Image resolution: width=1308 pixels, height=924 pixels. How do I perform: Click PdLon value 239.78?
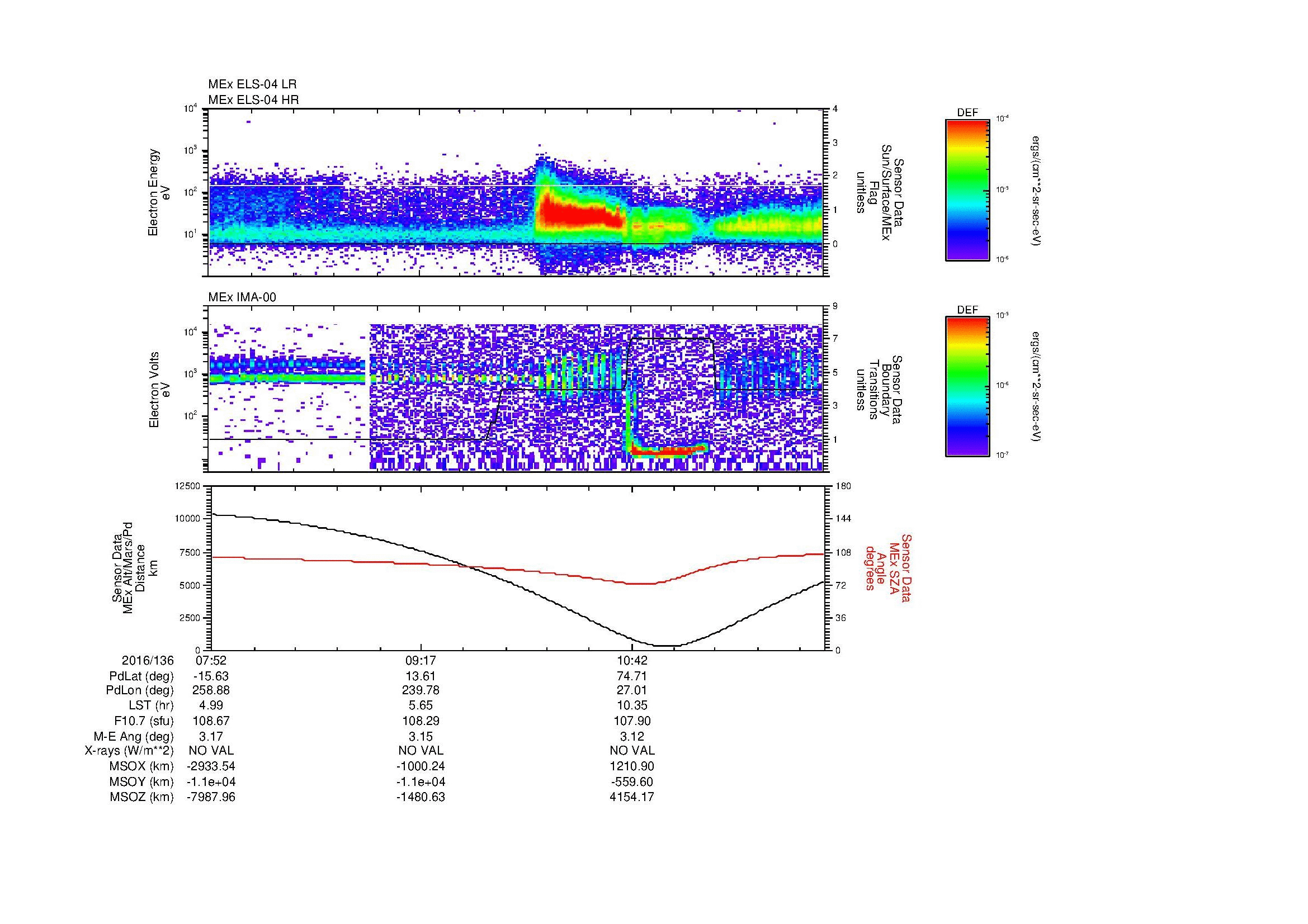[421, 691]
